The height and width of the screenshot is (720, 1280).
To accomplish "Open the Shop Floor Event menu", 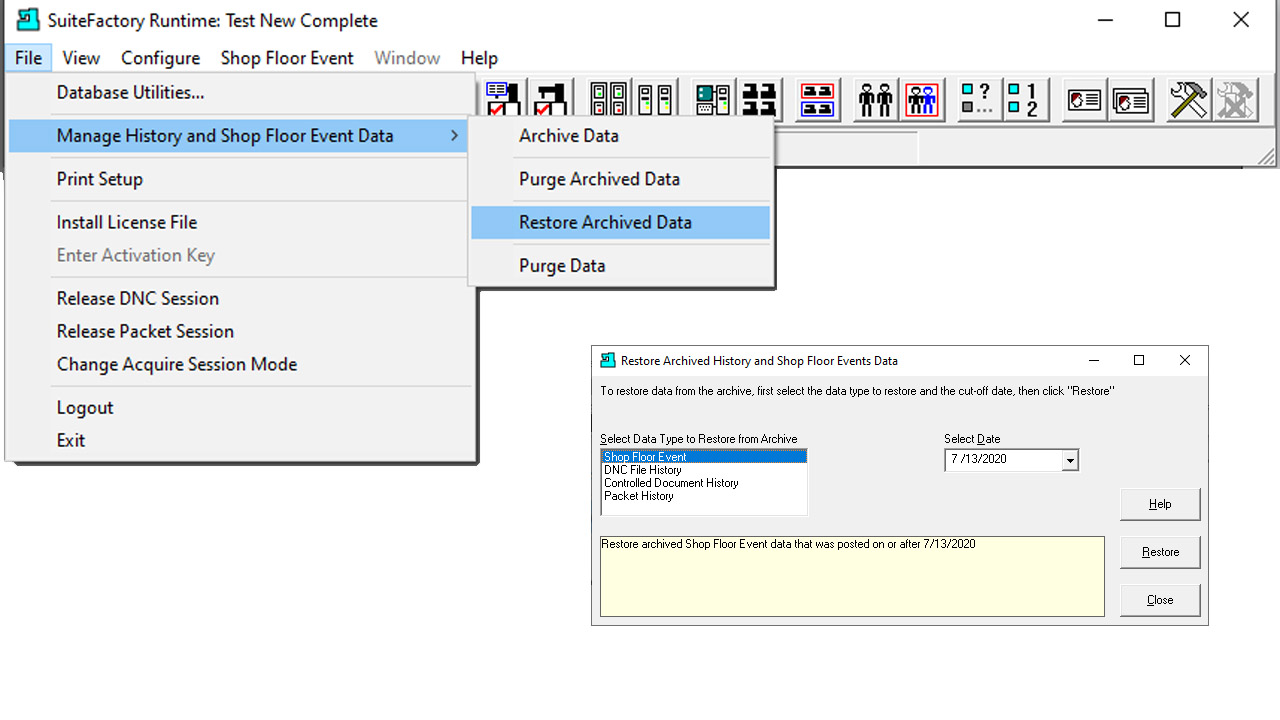I will [x=287, y=58].
